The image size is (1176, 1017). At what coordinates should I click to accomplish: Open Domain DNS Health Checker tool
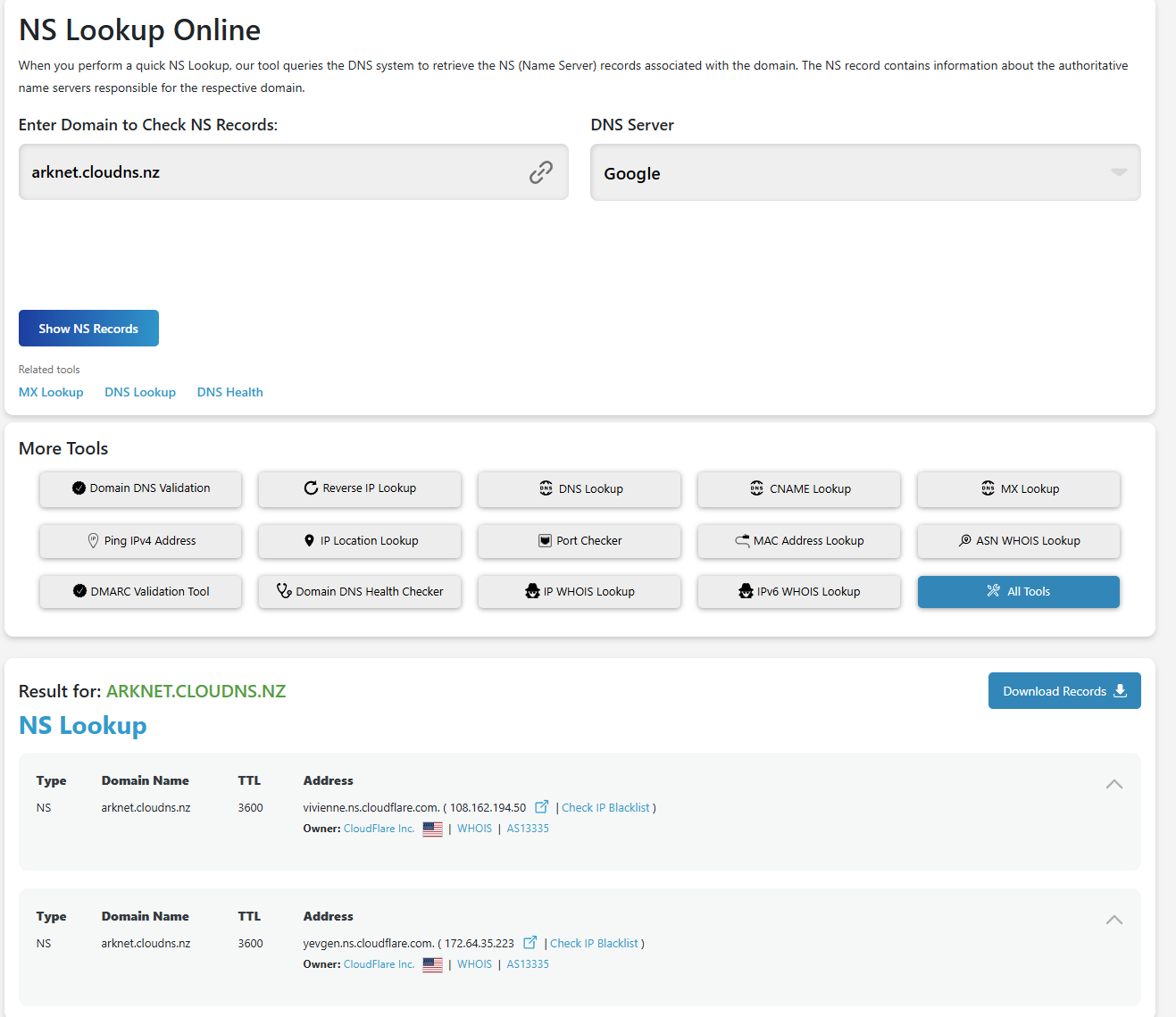(360, 592)
